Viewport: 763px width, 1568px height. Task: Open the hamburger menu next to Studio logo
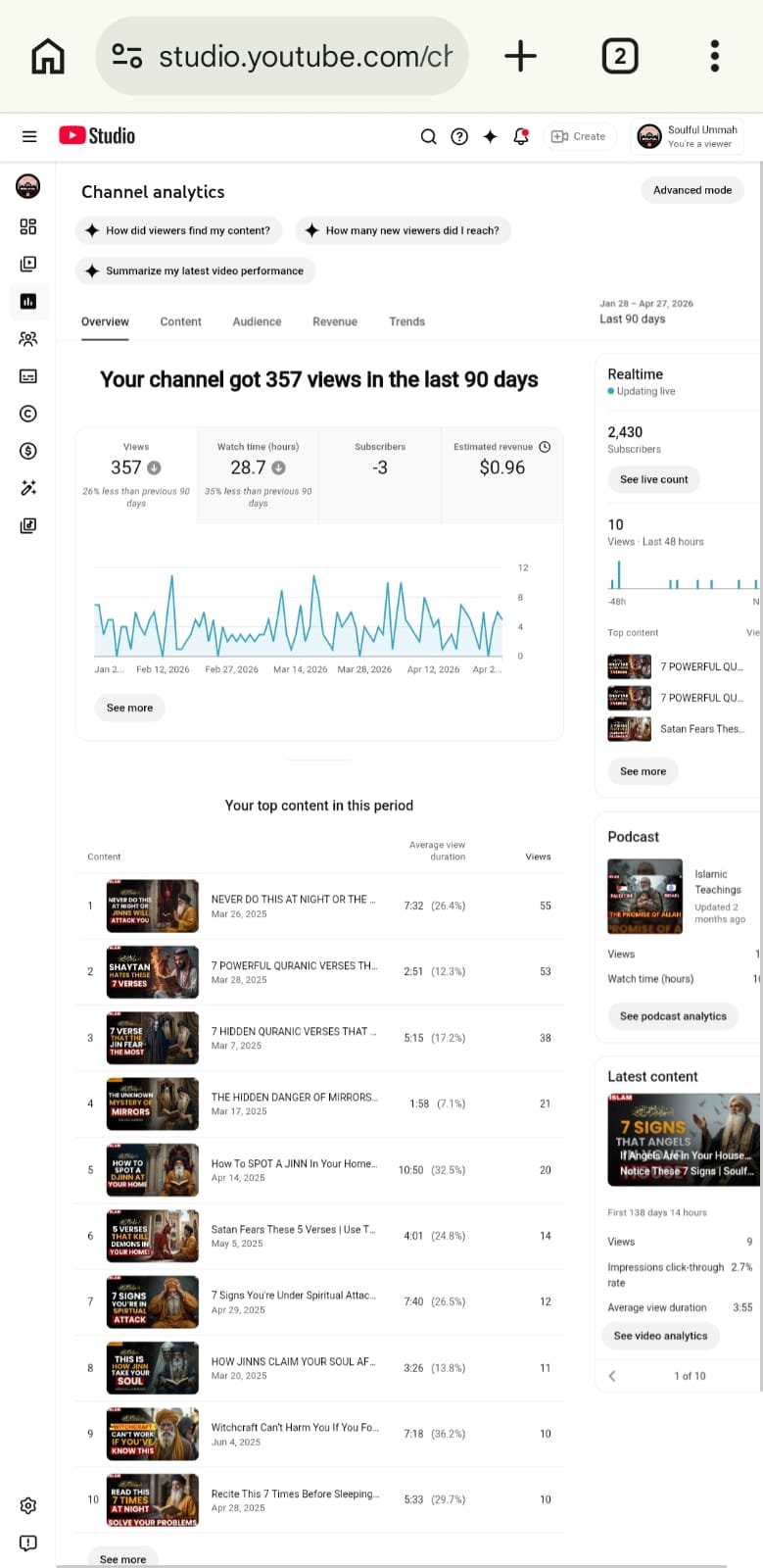29,136
